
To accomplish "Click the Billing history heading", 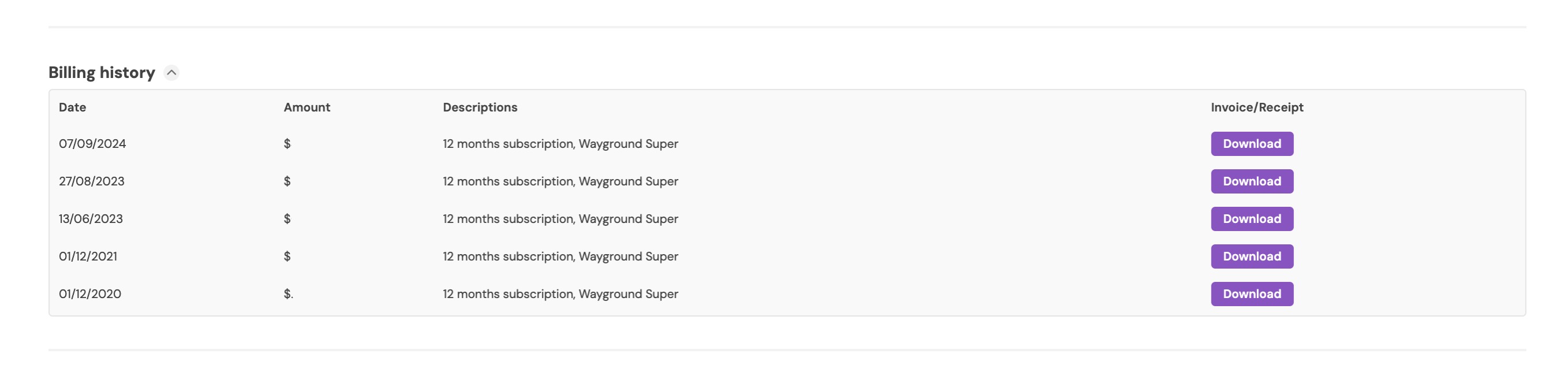I will coord(102,72).
